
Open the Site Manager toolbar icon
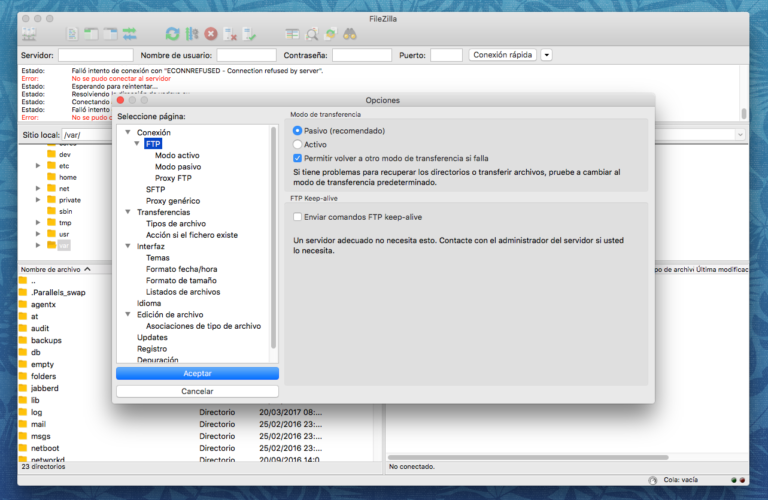click(29, 34)
